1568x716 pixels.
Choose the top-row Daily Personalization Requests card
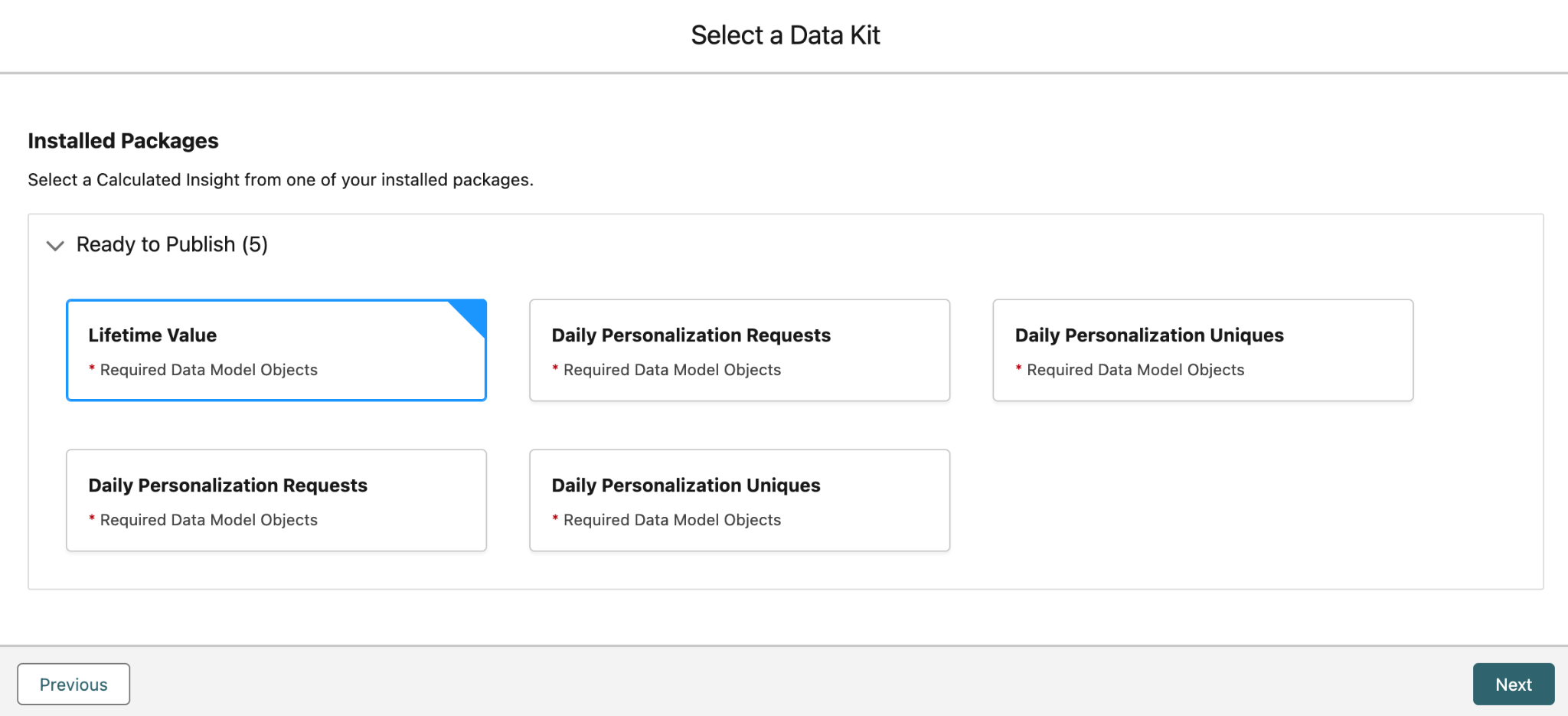739,350
